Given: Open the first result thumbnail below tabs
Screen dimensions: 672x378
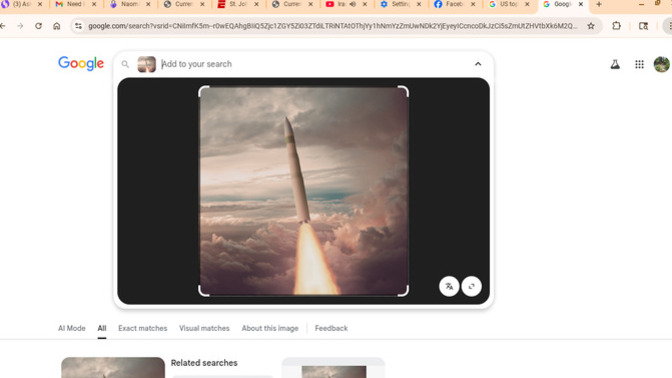Looking at the screenshot, I should tap(113, 368).
